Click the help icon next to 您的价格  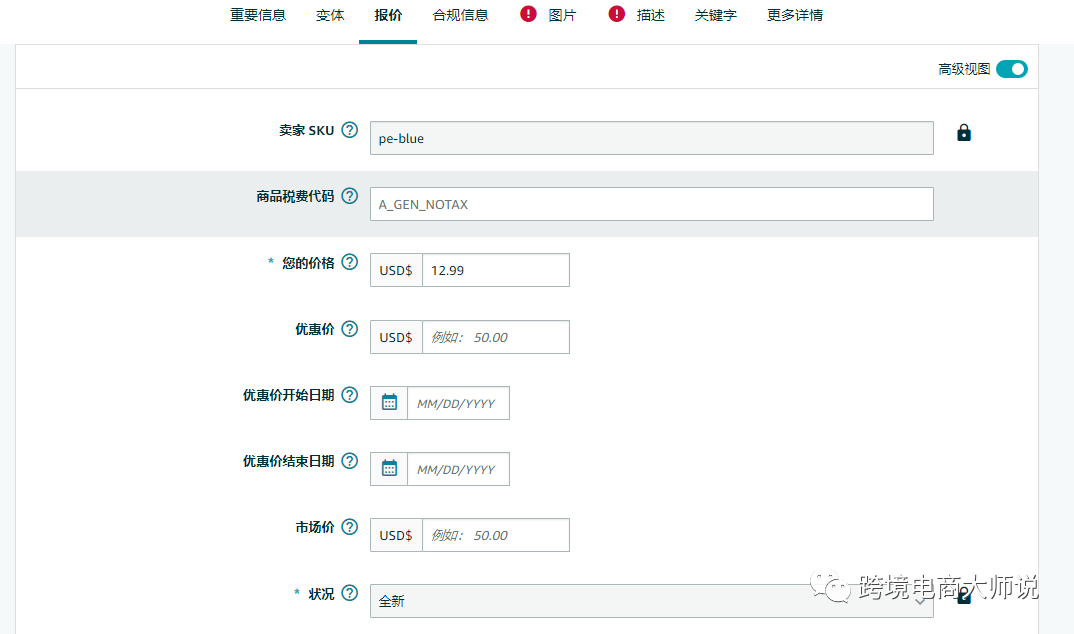pyautogui.click(x=349, y=261)
